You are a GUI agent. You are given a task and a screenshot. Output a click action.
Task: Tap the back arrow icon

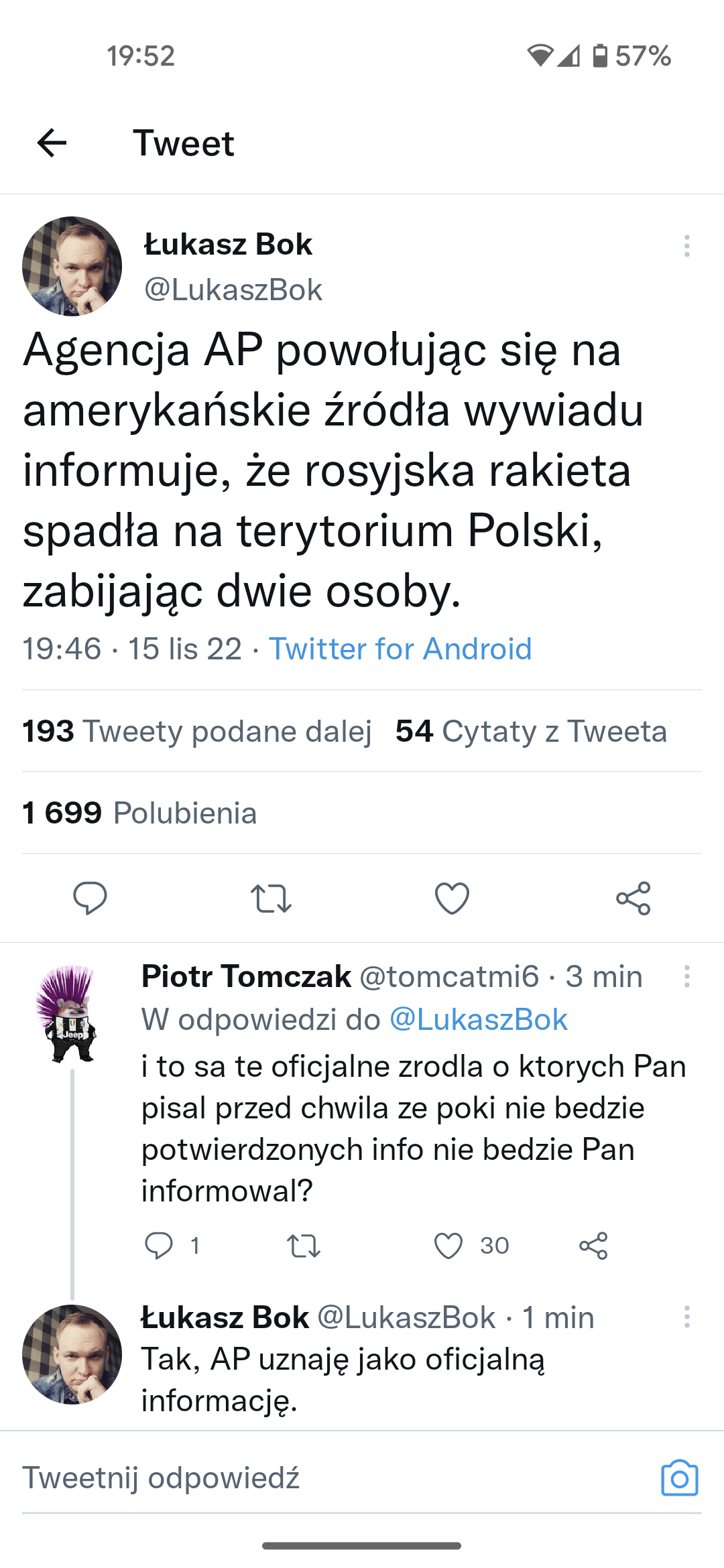pos(52,143)
